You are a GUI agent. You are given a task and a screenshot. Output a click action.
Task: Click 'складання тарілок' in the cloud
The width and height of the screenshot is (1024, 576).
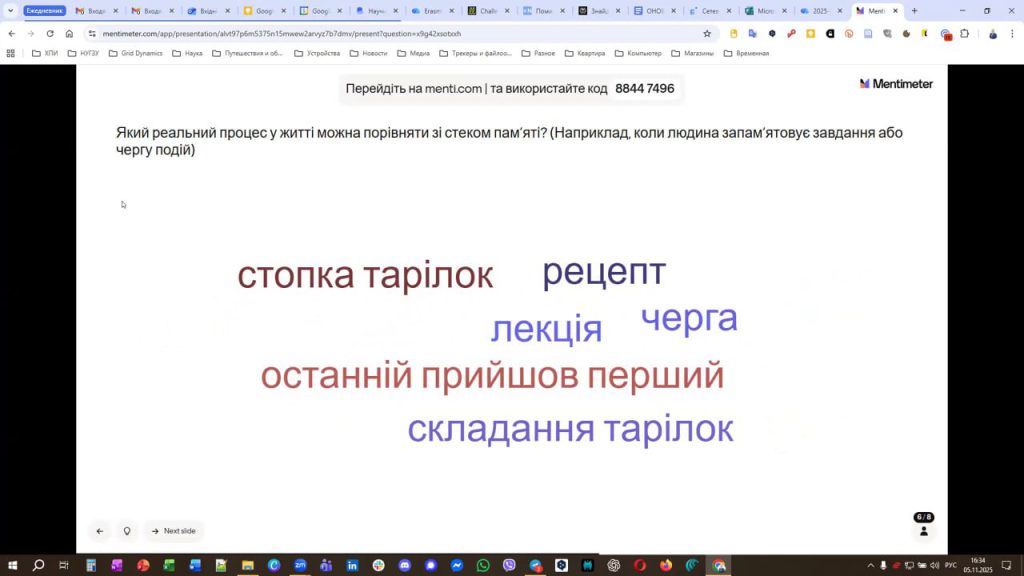pos(571,429)
